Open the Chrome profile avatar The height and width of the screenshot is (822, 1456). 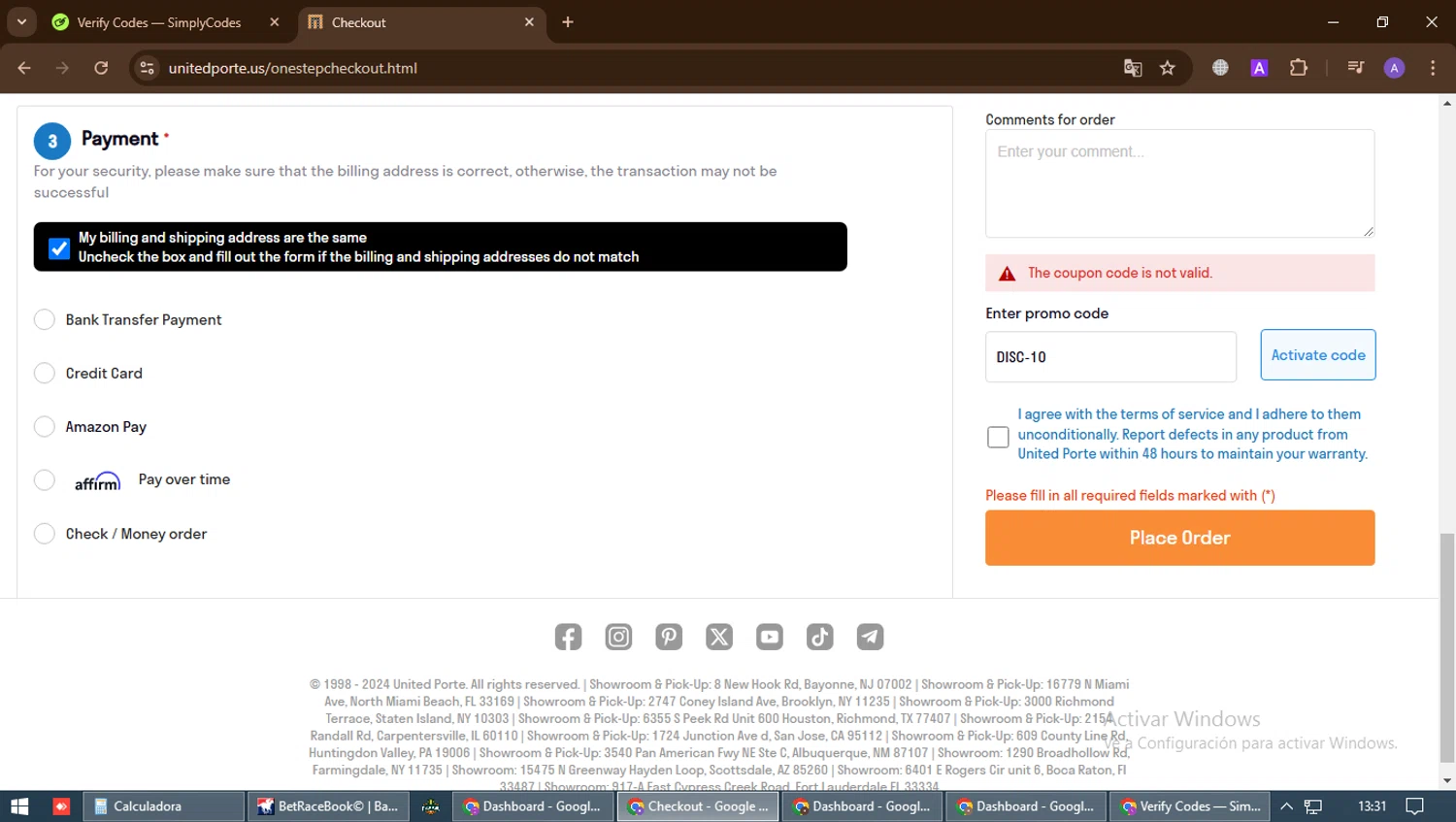[1394, 68]
